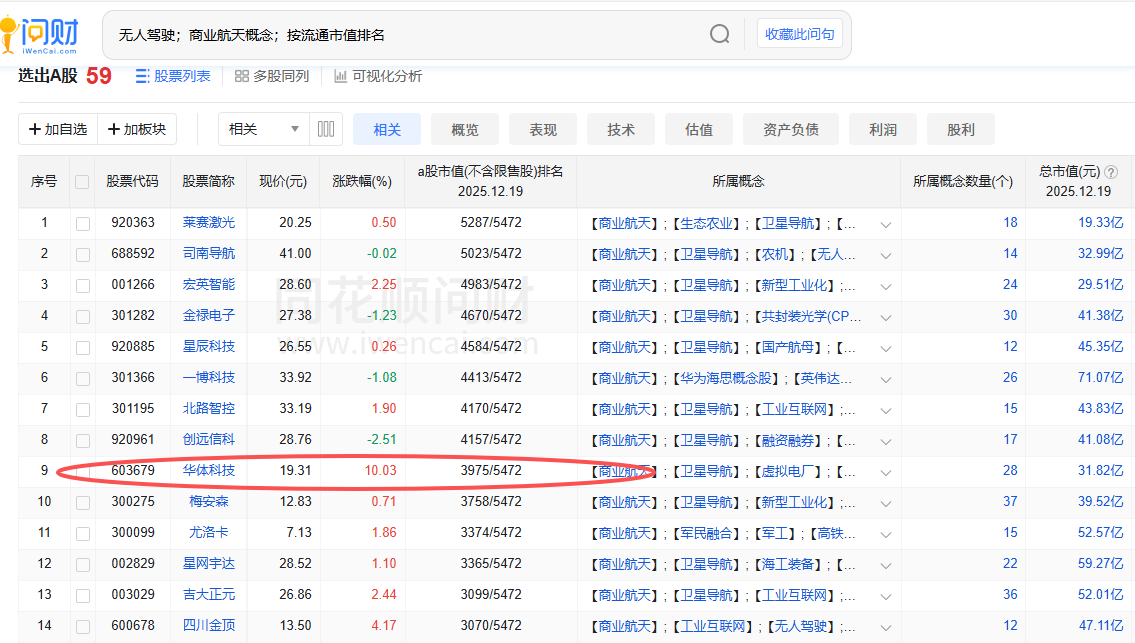Switch to the 技术 tab
1135x643 pixels.
(621, 129)
